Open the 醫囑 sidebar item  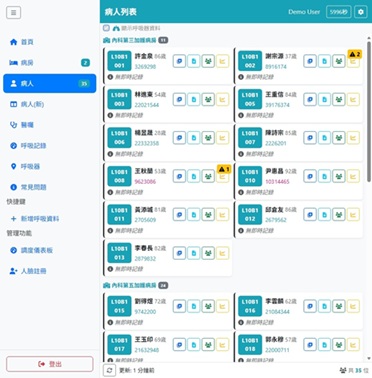click(50, 125)
